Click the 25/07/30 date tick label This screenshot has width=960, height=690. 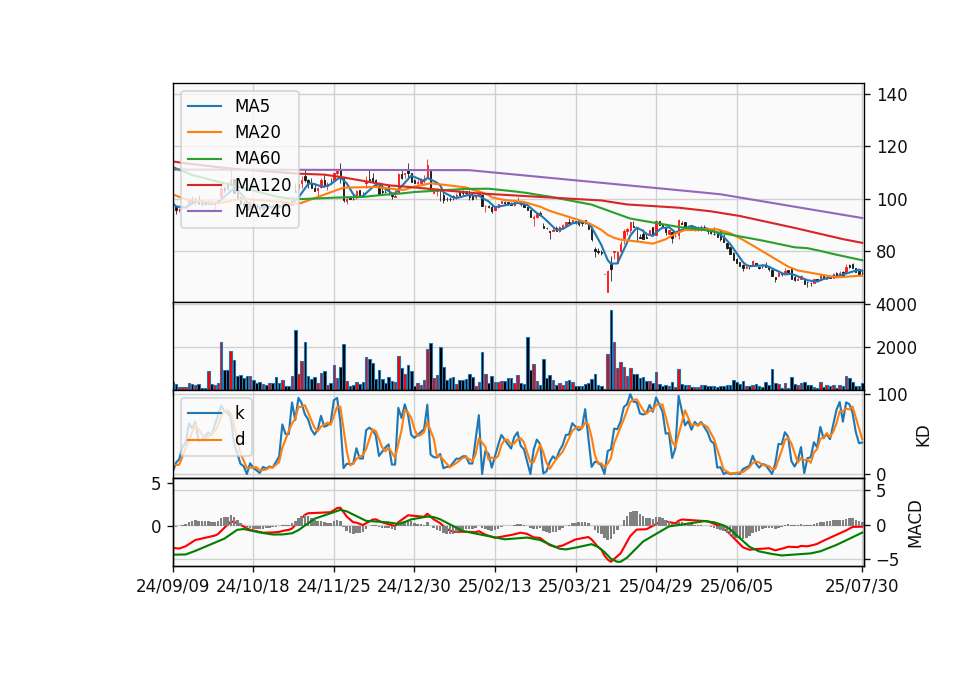(862, 586)
